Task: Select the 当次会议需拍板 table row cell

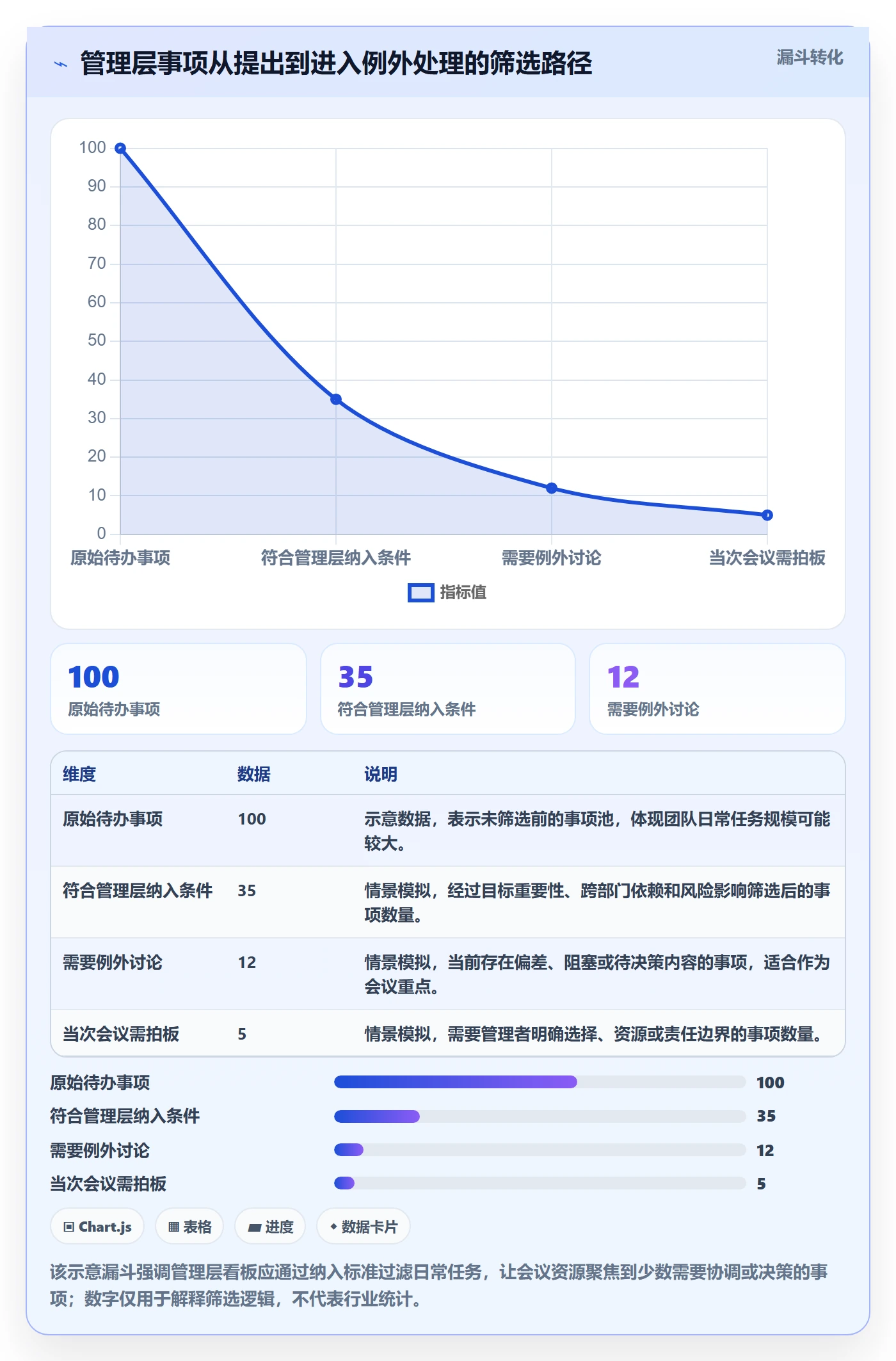Action: tap(121, 1034)
